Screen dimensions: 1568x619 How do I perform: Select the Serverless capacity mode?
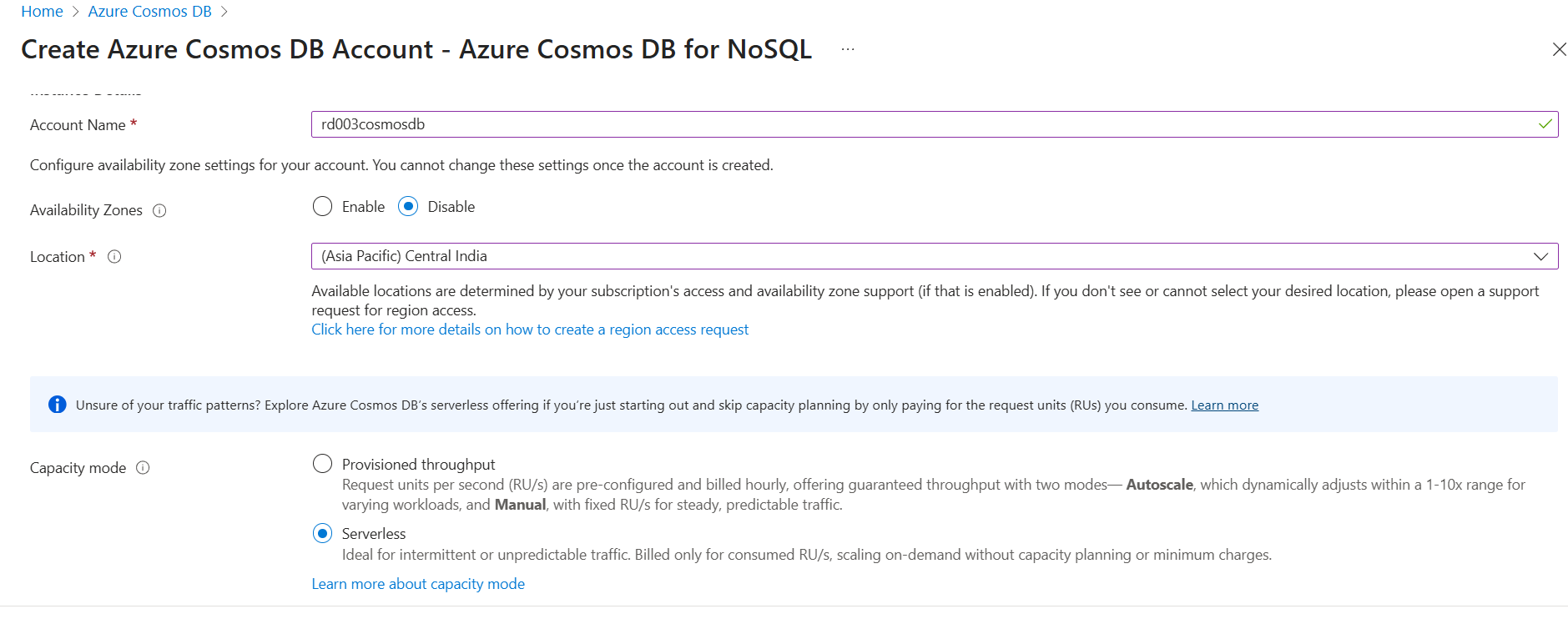[323, 533]
